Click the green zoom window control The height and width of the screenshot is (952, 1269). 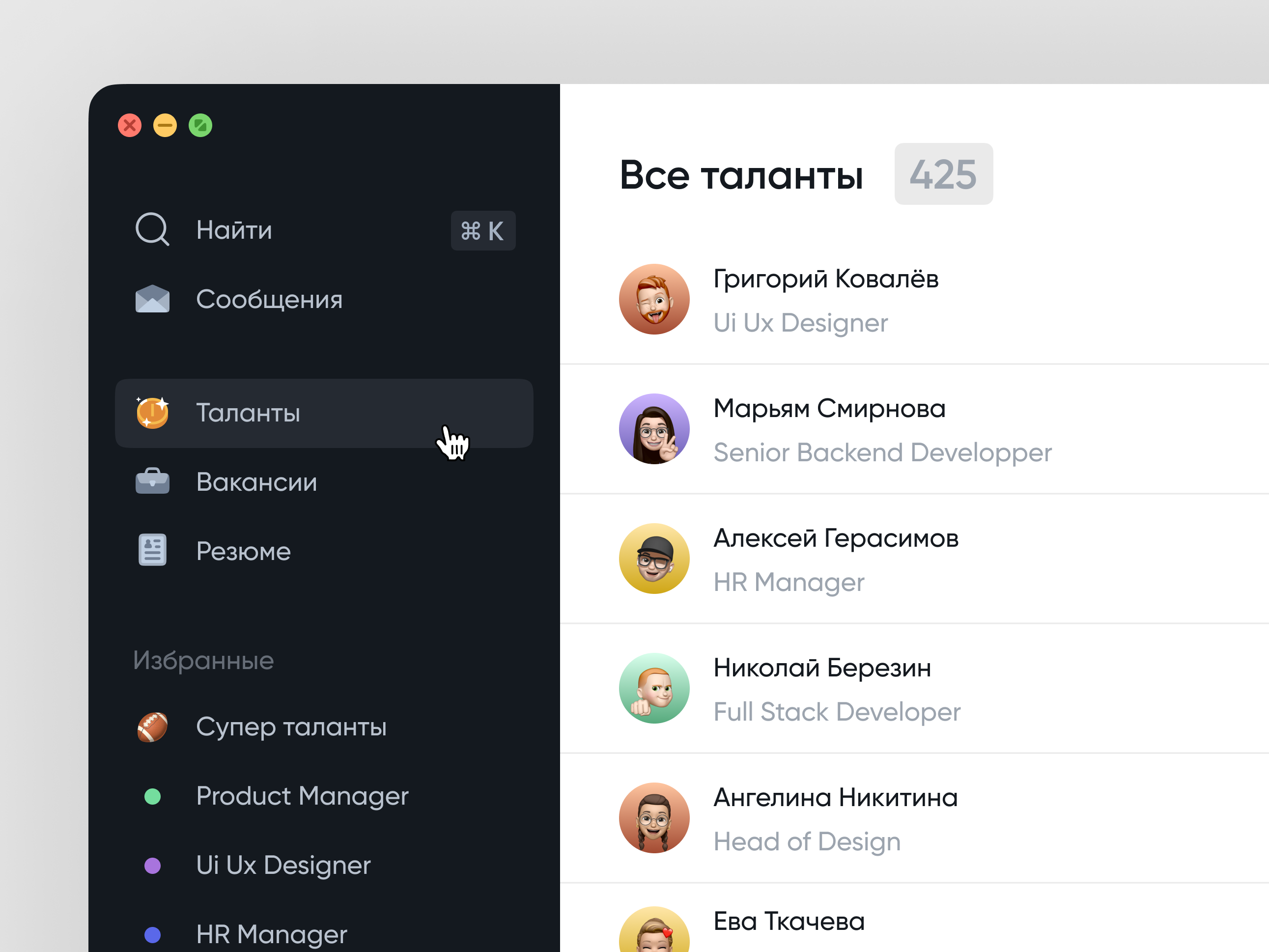click(x=200, y=124)
